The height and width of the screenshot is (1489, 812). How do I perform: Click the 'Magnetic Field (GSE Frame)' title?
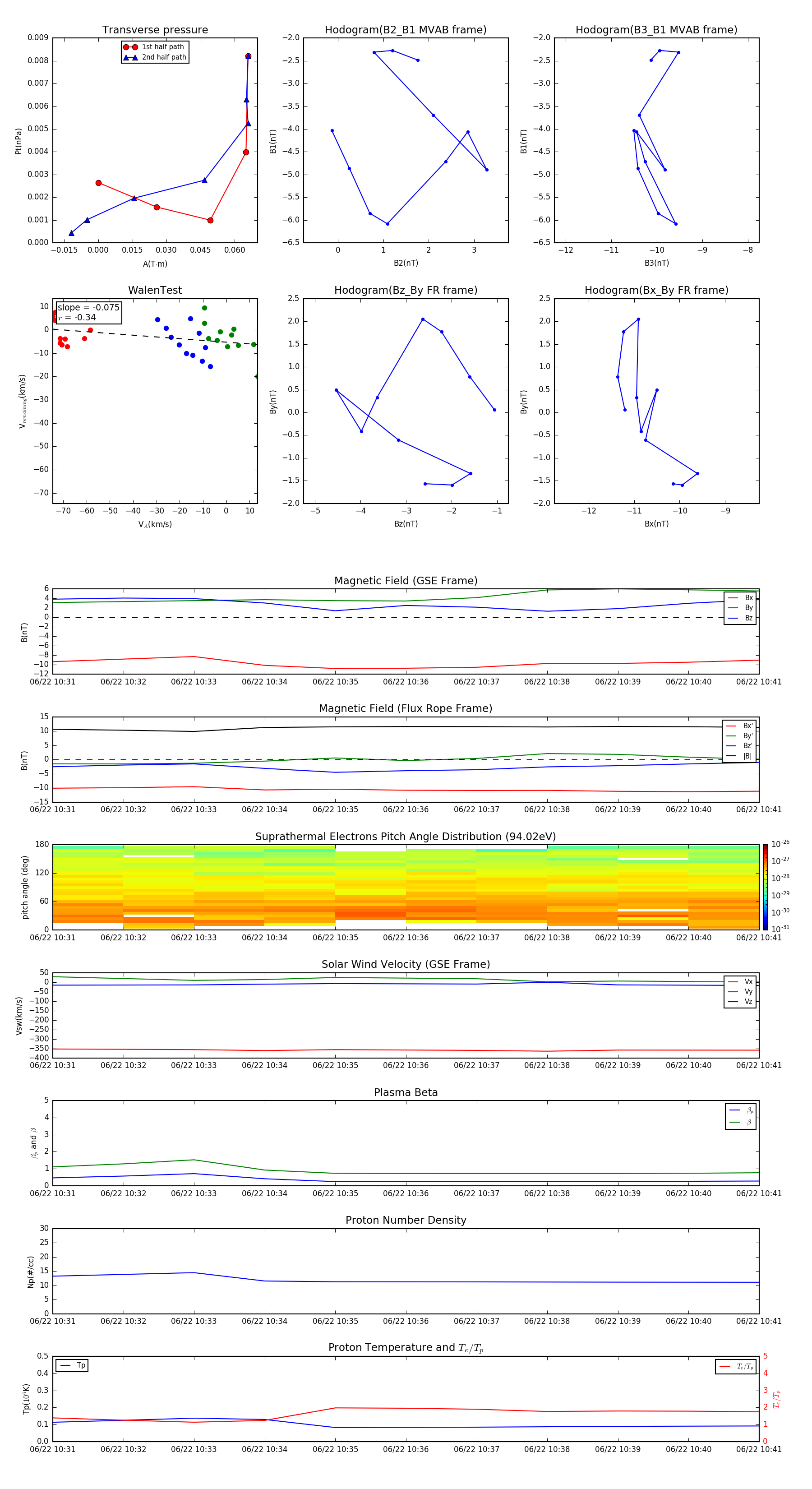[406, 581]
